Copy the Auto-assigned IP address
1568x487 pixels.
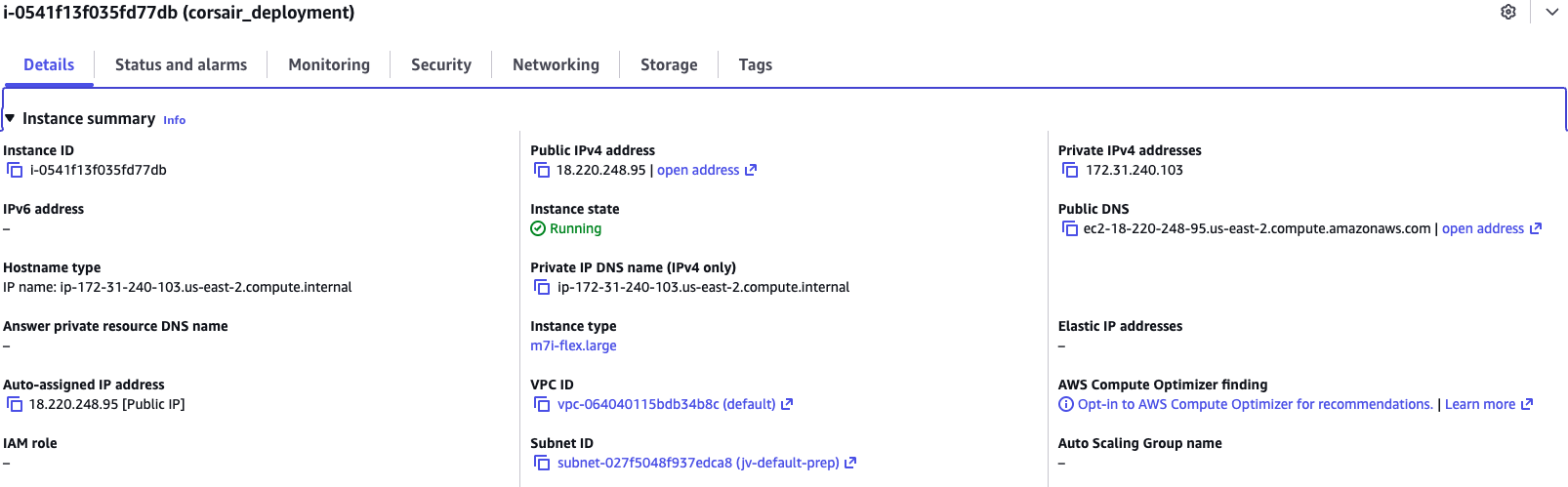point(15,404)
